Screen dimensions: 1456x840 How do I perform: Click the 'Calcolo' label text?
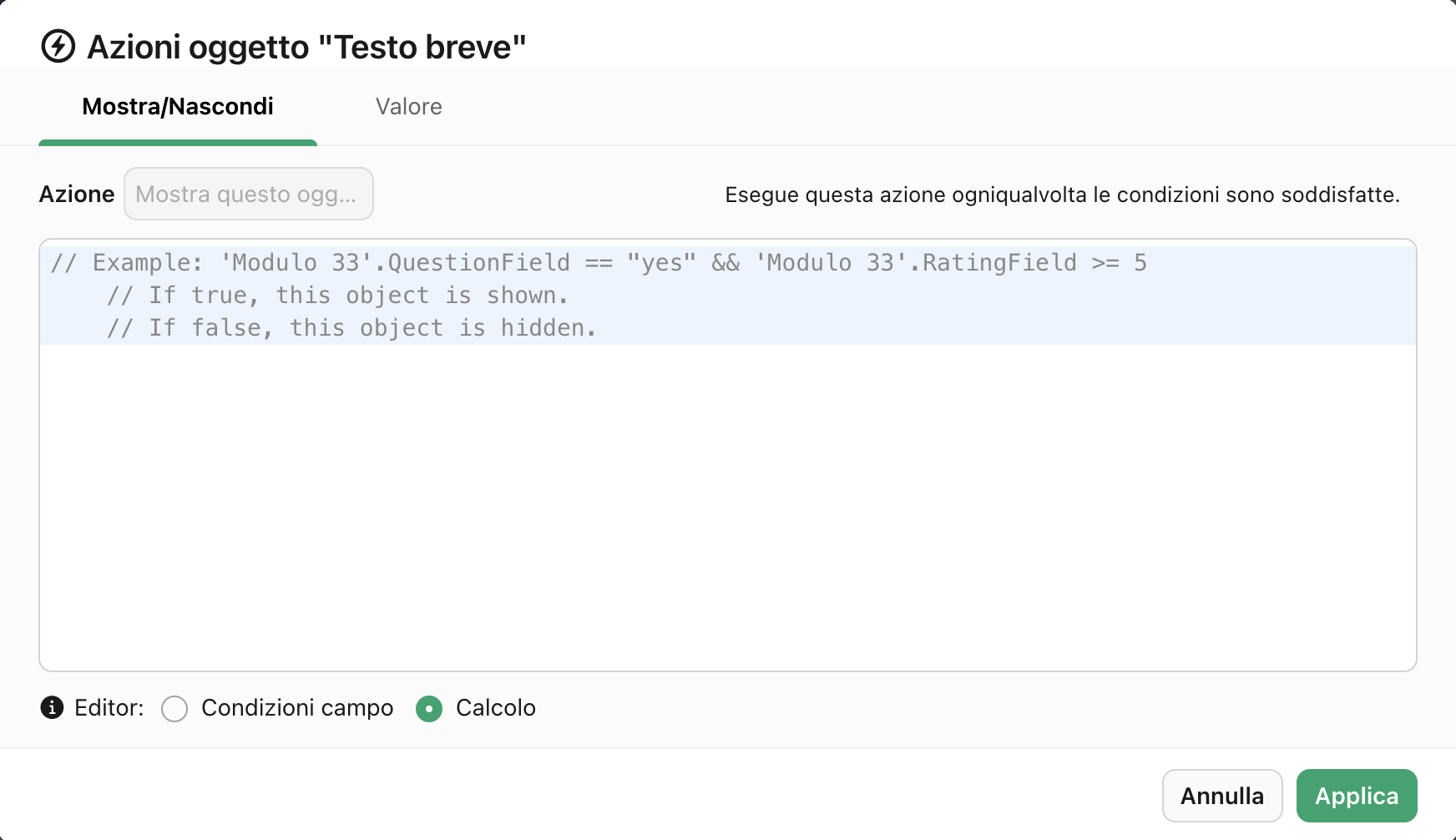coord(496,708)
